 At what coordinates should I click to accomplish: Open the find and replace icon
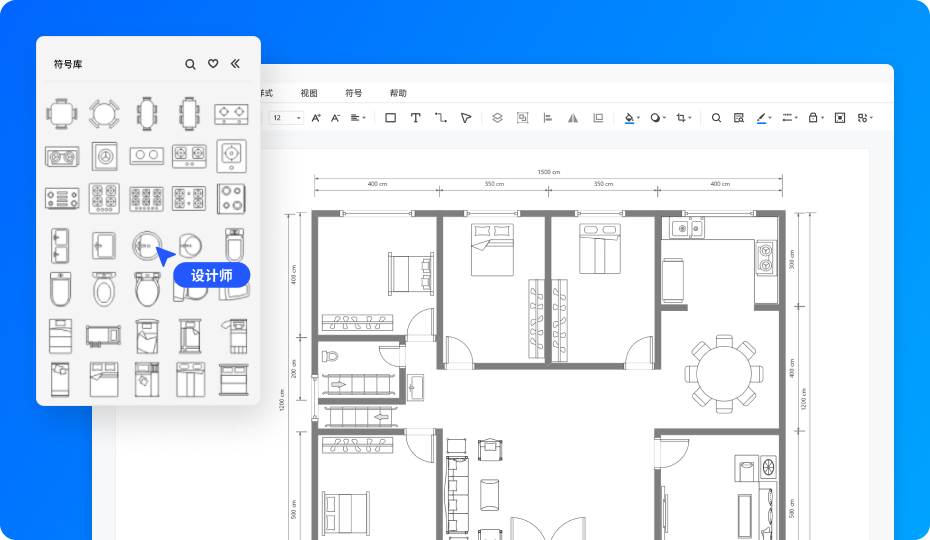point(738,117)
